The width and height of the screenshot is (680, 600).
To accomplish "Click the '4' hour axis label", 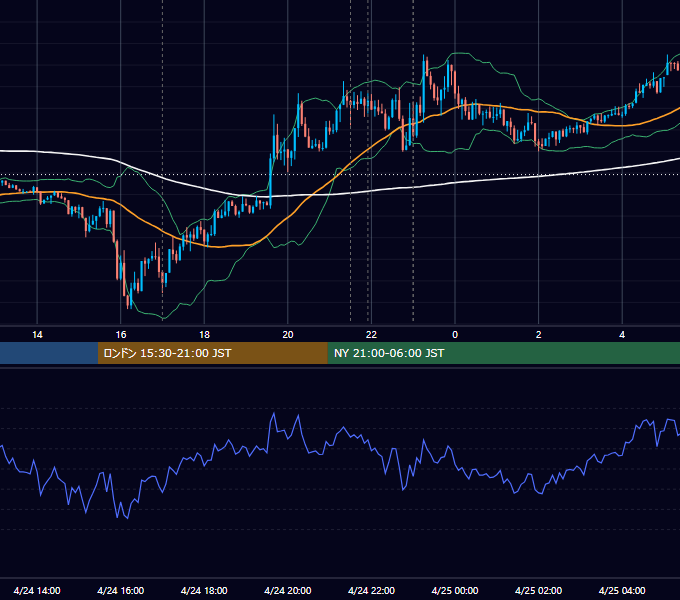I will click(622, 335).
